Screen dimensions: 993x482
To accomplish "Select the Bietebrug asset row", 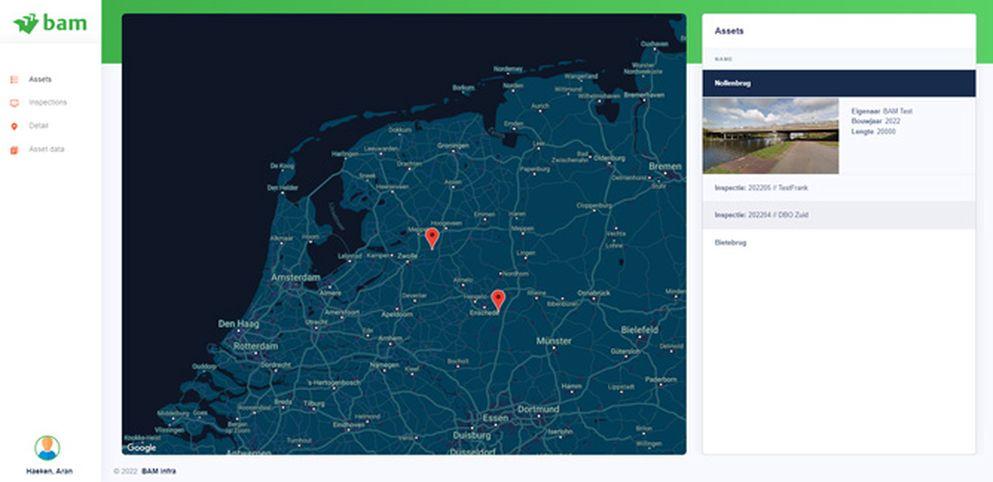I will point(838,243).
